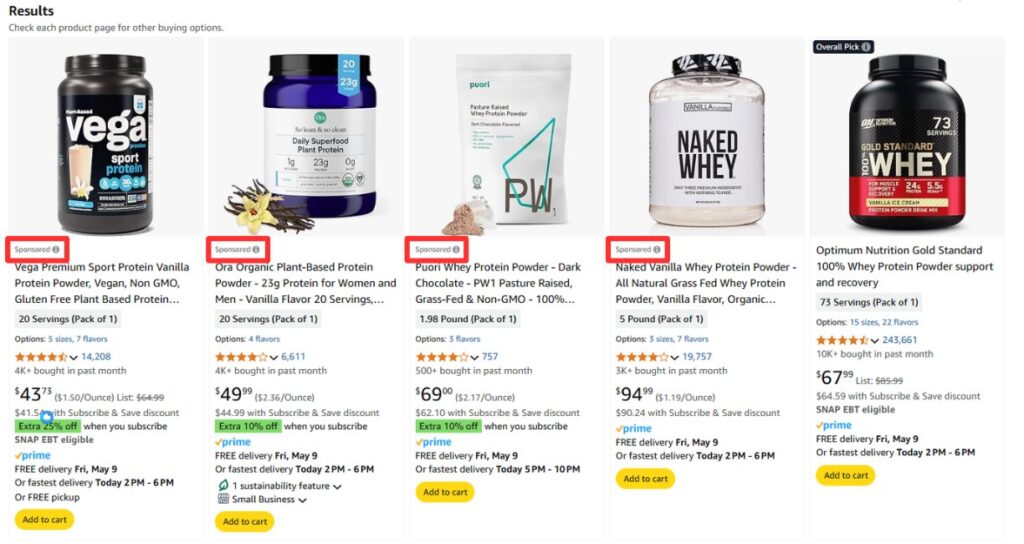
Task: Add Optimum Nutrition Gold Standard to cart
Action: 846,475
